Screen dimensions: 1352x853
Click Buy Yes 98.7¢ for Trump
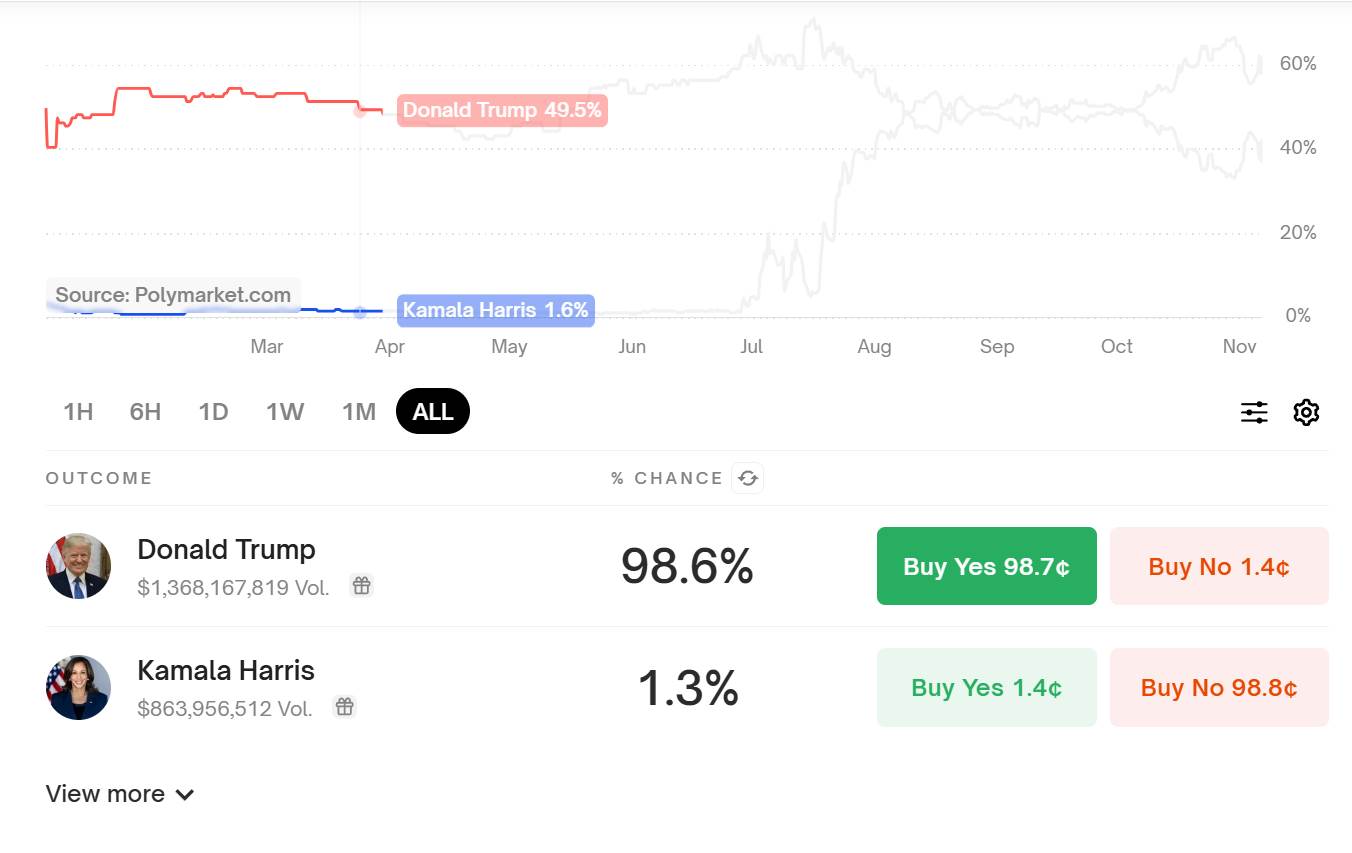(986, 566)
